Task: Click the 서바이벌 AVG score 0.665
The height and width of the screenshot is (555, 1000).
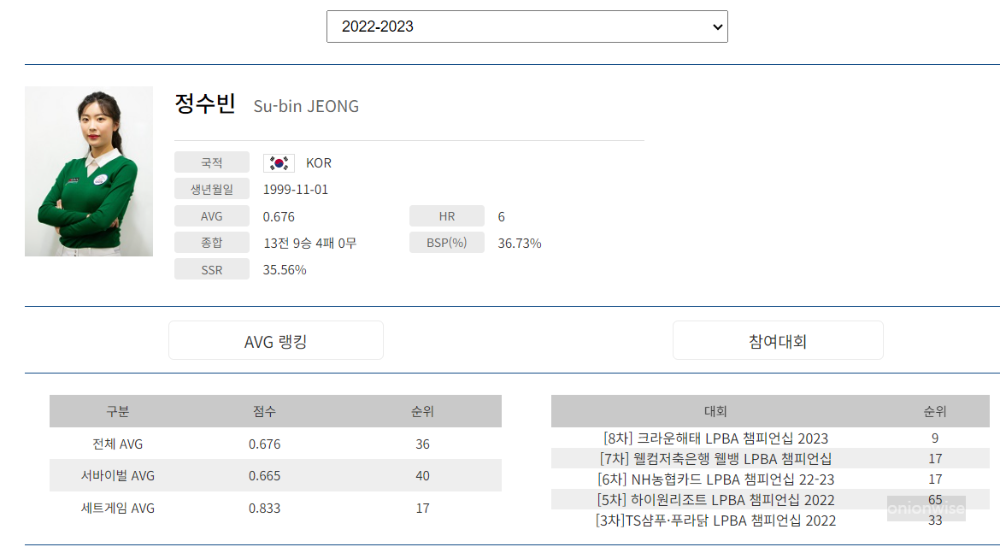Action: pyautogui.click(x=264, y=476)
